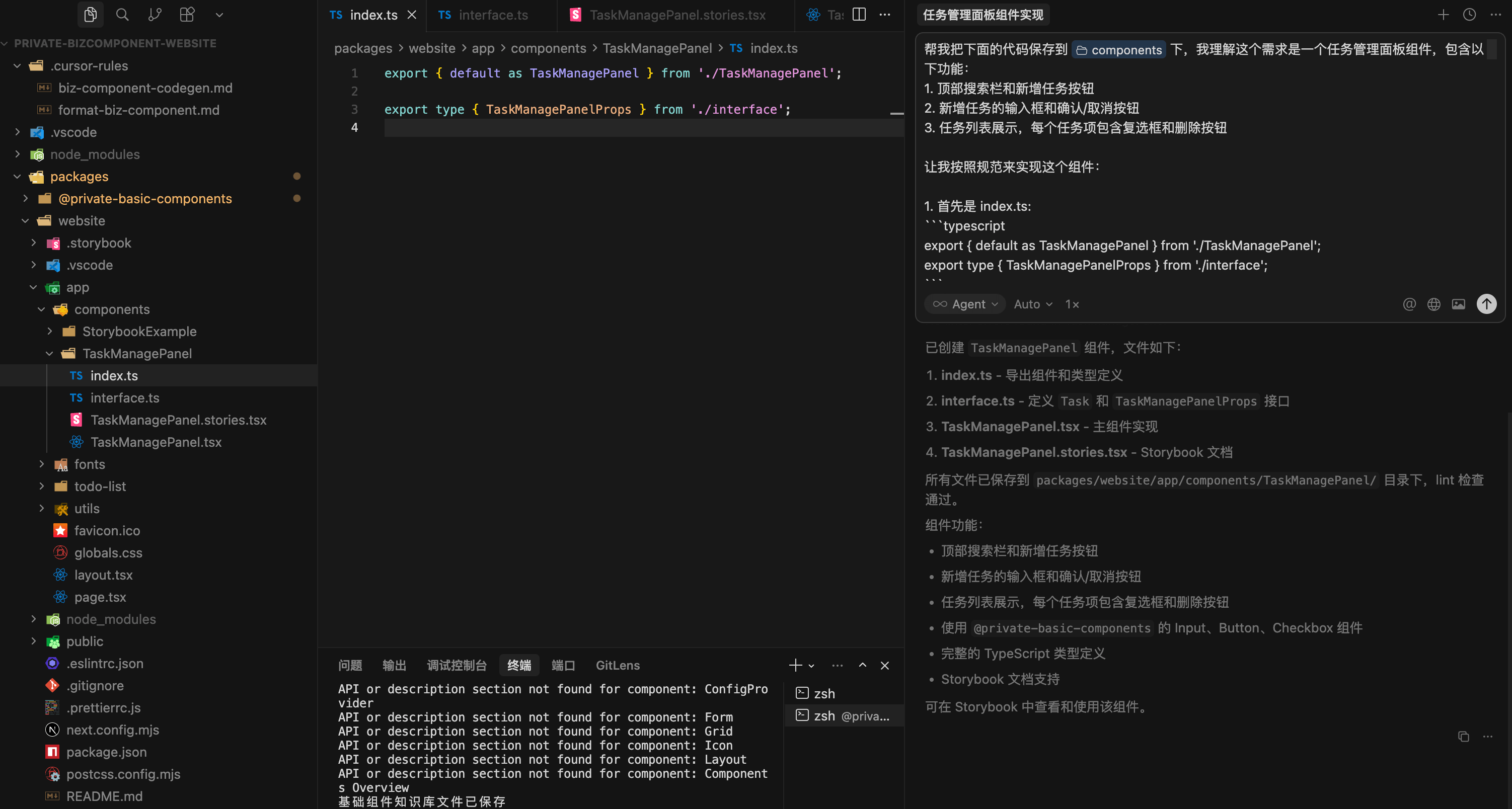The width and height of the screenshot is (1512, 809).
Task: Click the send arrow button in chat
Action: coord(1486,304)
